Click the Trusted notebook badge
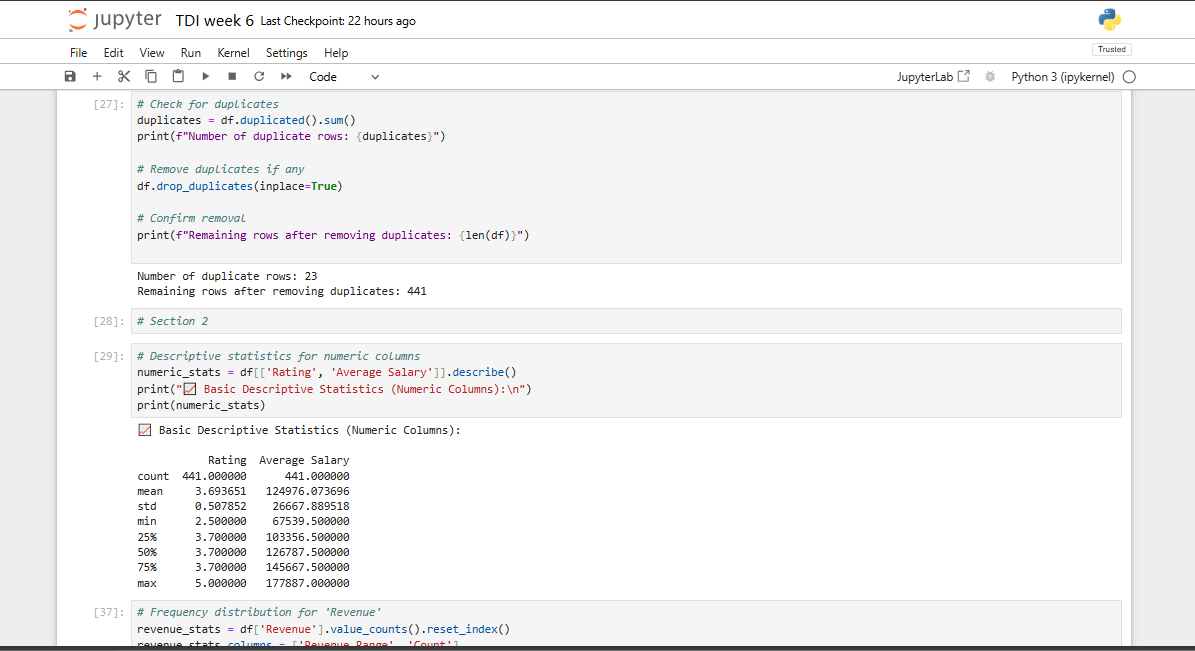 click(1111, 50)
